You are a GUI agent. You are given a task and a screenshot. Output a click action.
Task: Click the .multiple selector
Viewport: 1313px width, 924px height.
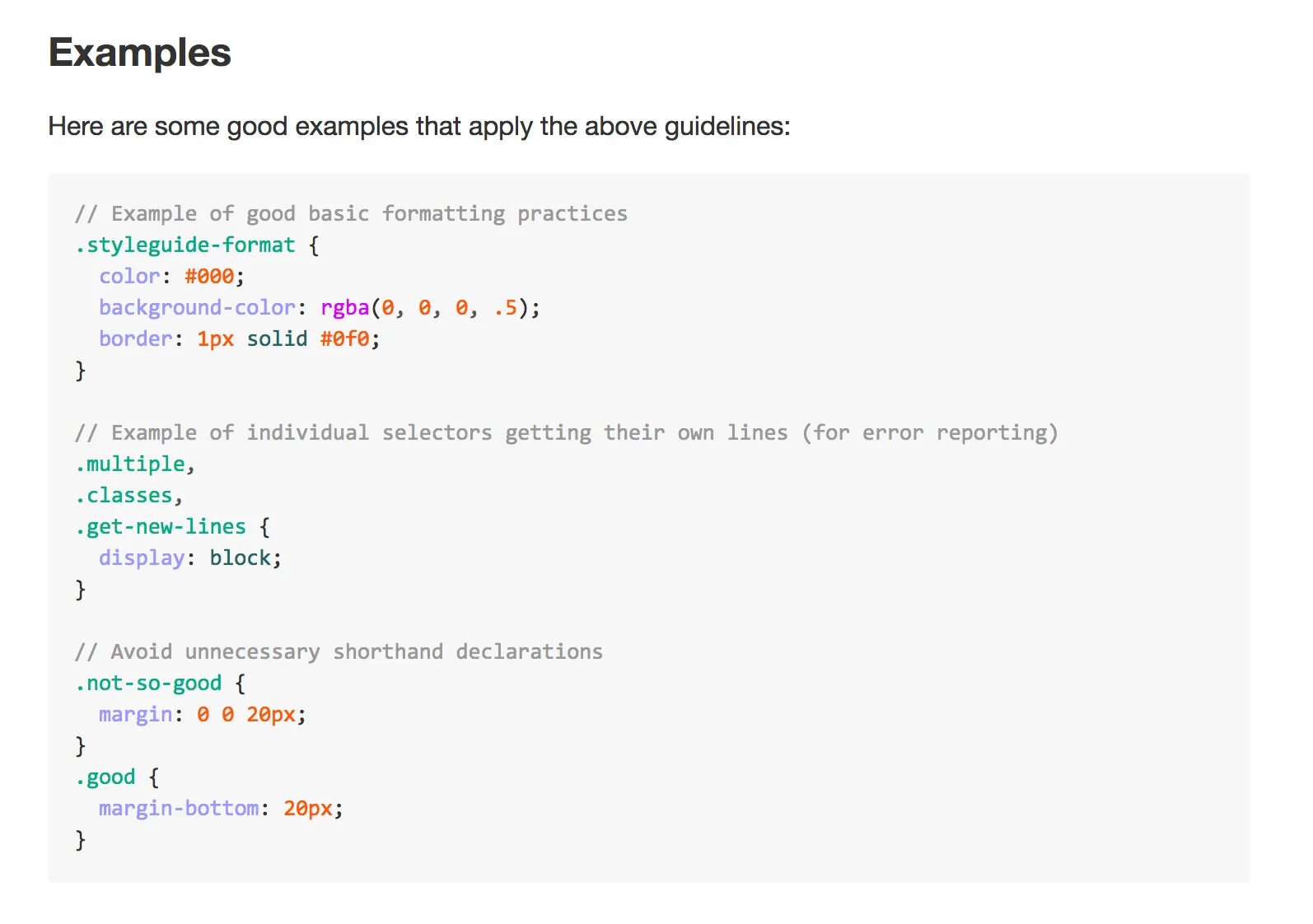[130, 464]
